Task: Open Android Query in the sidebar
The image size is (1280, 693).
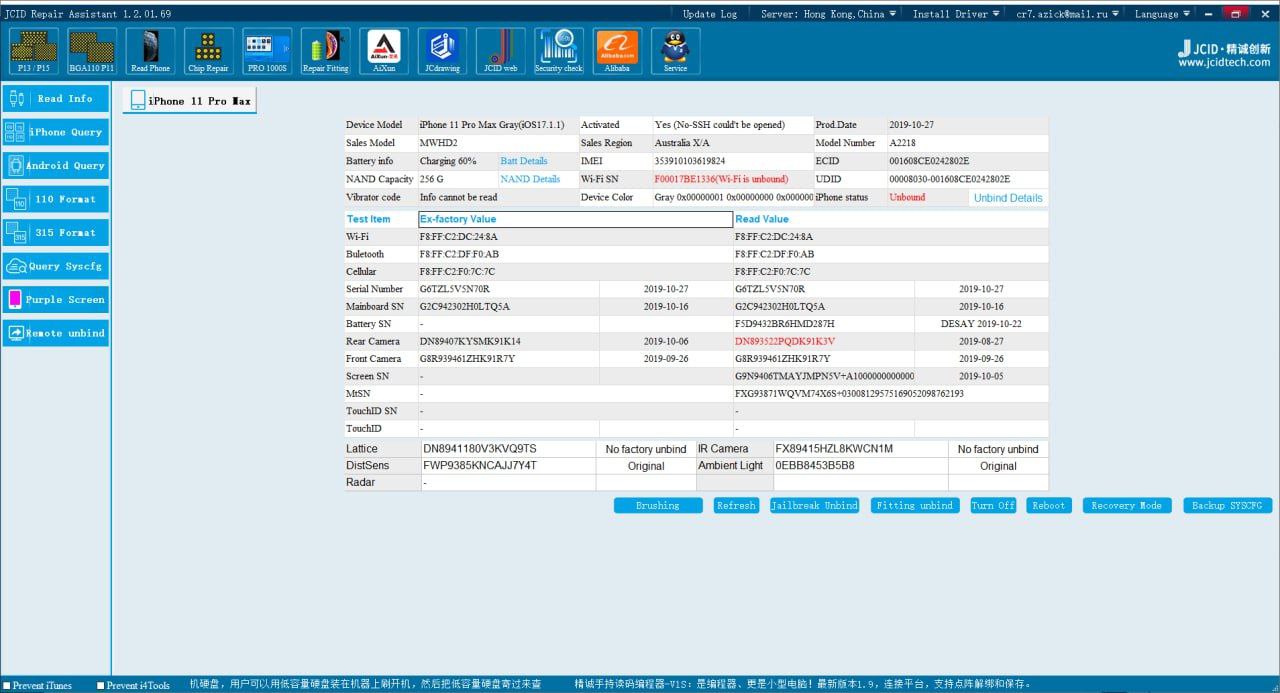Action: click(x=56, y=166)
